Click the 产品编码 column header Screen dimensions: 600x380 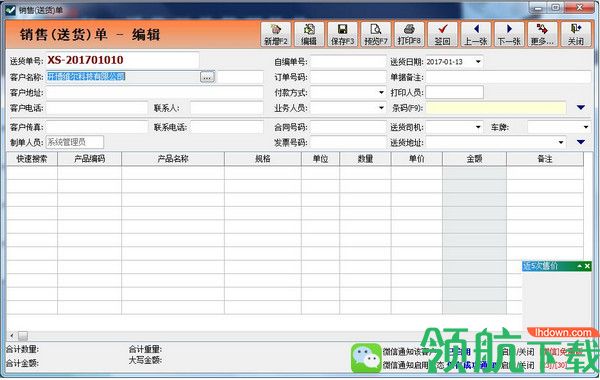tap(90, 159)
